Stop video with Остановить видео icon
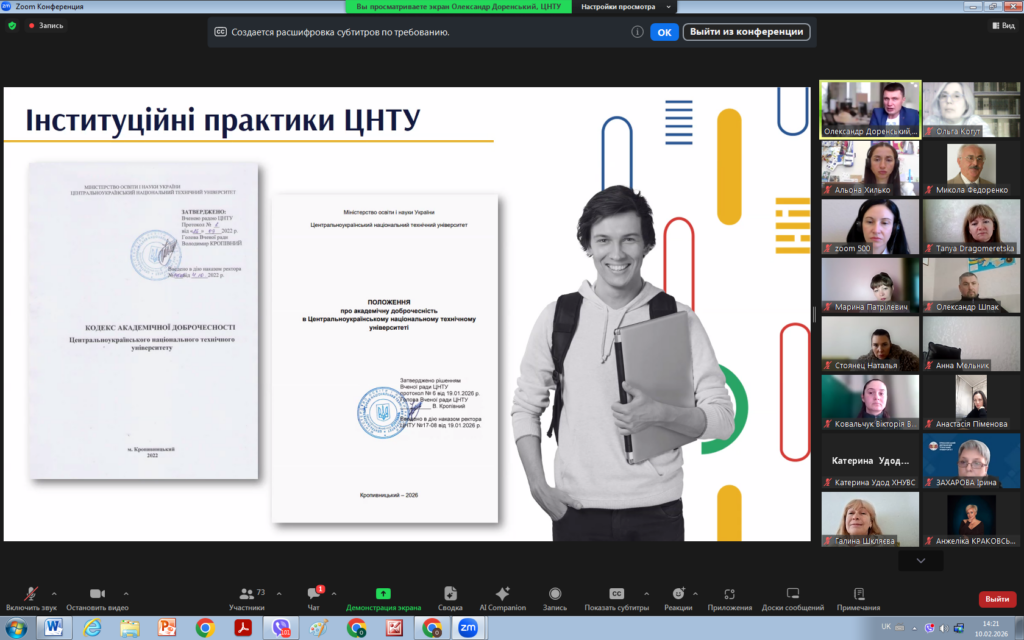The height and width of the screenshot is (640, 1024). click(x=98, y=594)
